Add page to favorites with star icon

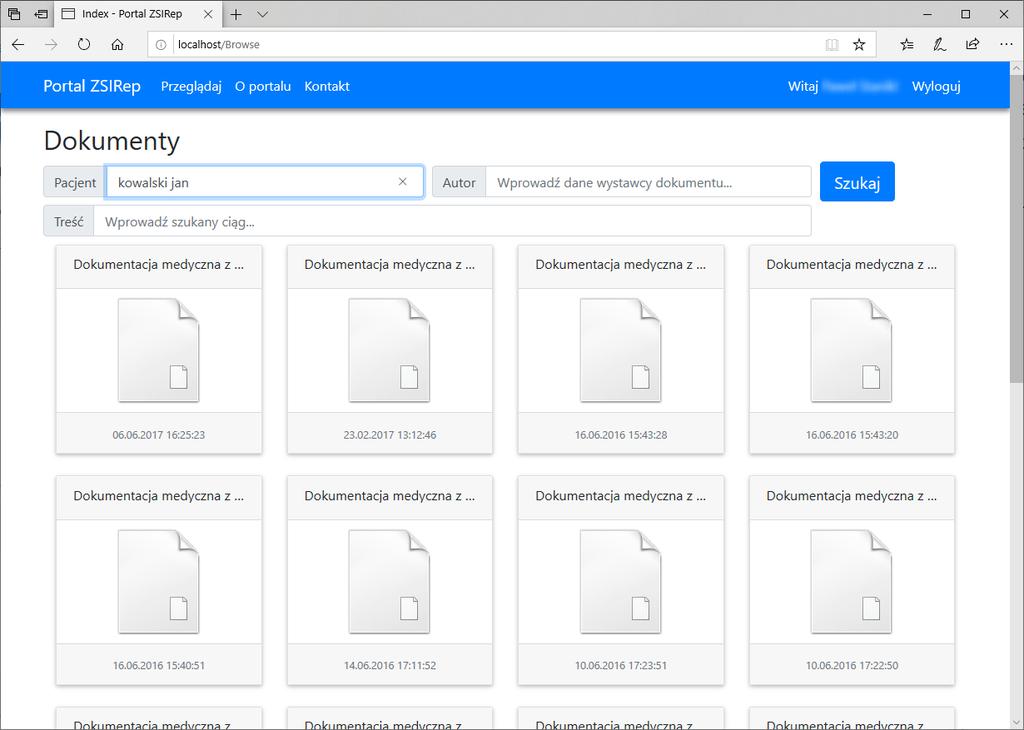point(859,44)
